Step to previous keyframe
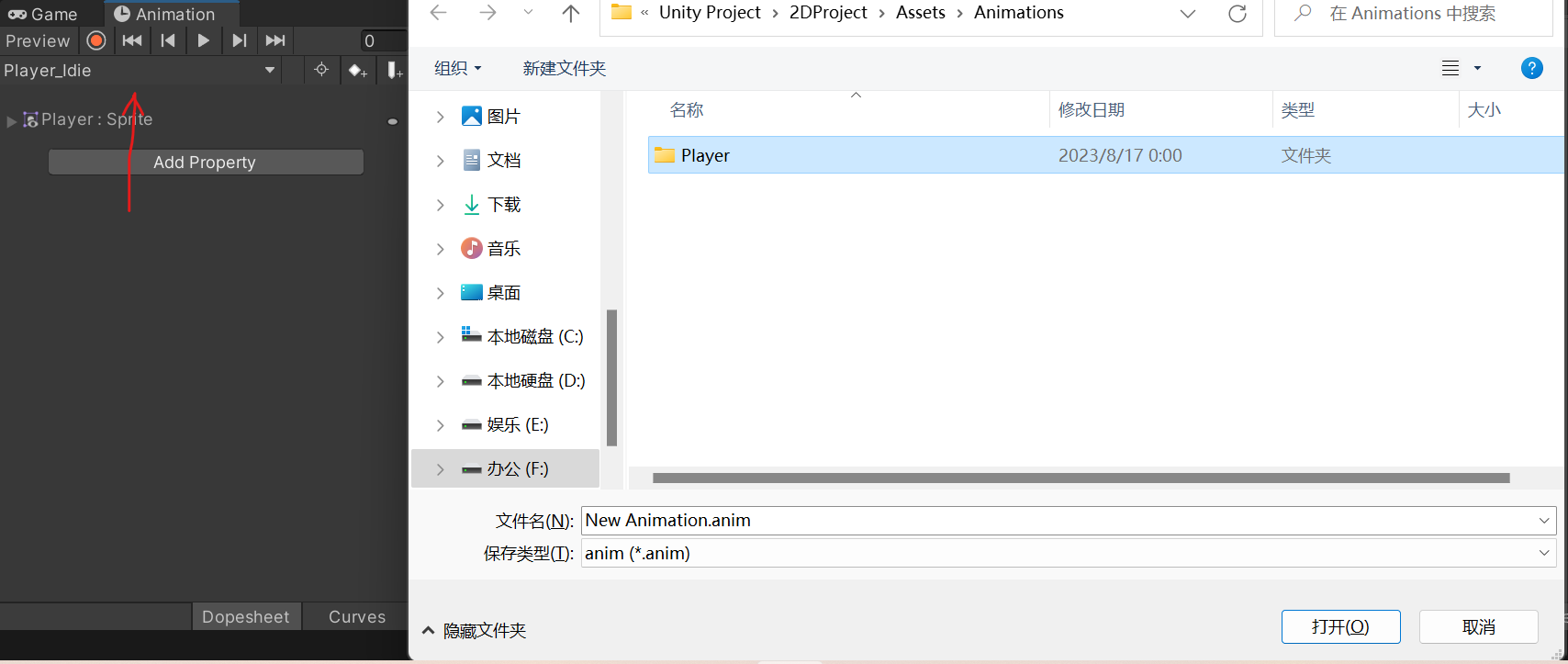Image resolution: width=1568 pixels, height=664 pixels. point(168,40)
